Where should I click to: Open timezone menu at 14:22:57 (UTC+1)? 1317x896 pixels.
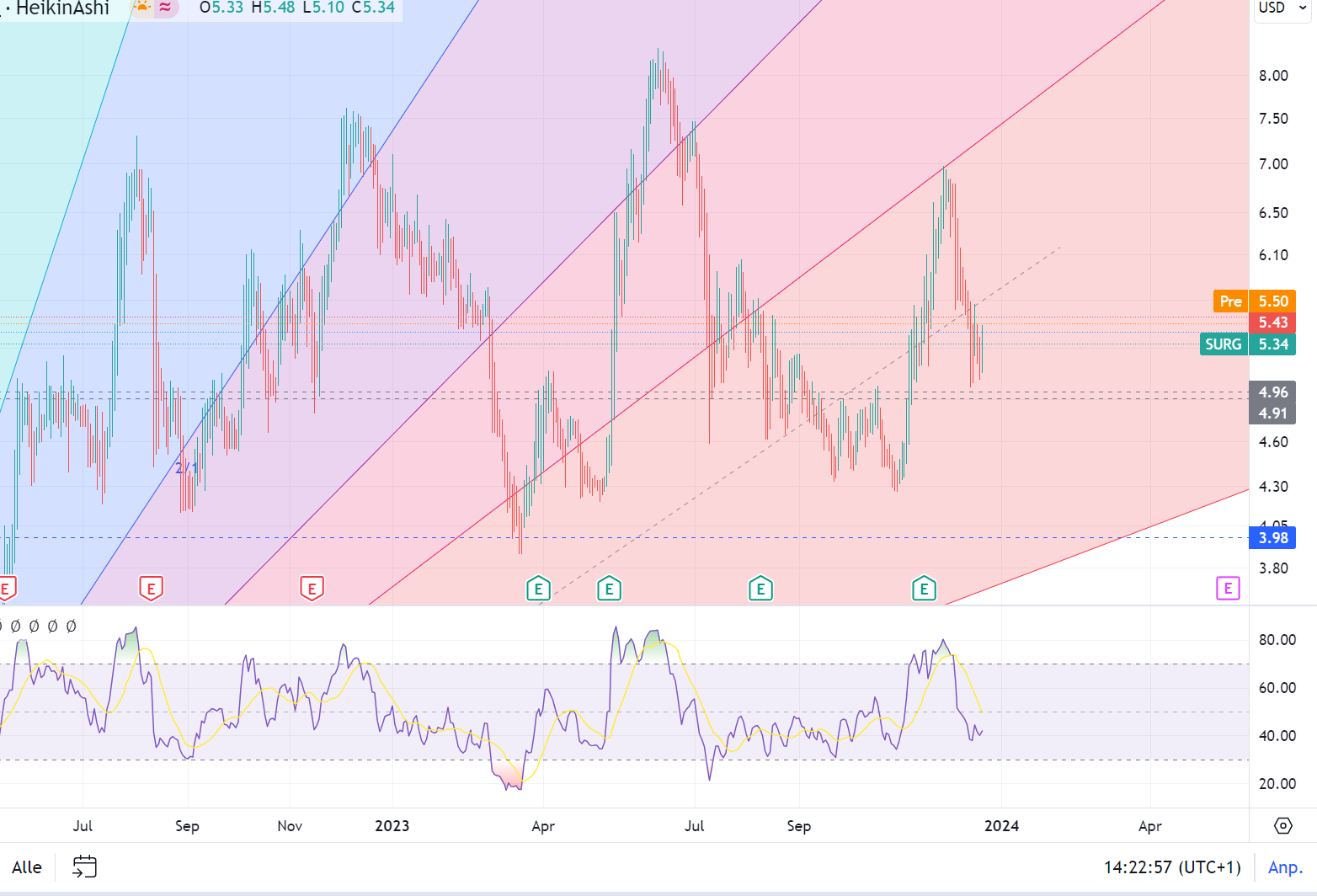[x=1172, y=867]
